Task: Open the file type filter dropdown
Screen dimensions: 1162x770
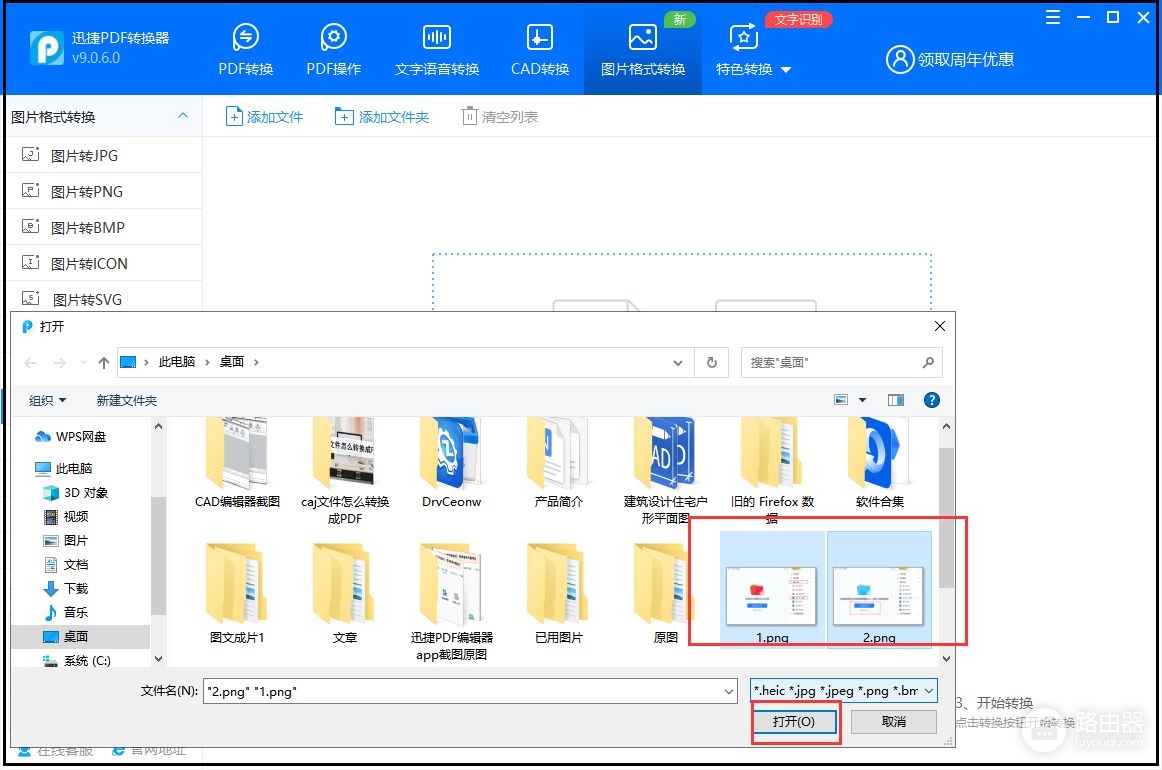Action: (x=843, y=691)
